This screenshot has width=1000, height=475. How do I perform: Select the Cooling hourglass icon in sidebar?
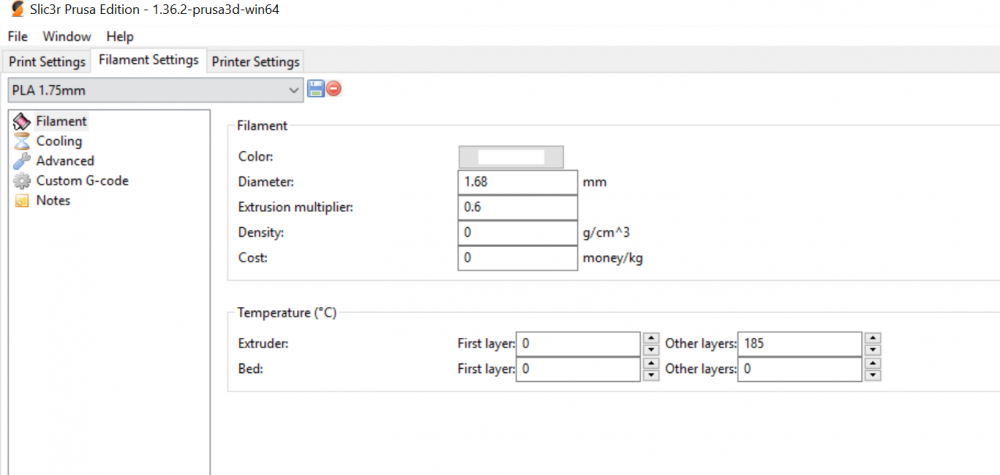[22, 141]
